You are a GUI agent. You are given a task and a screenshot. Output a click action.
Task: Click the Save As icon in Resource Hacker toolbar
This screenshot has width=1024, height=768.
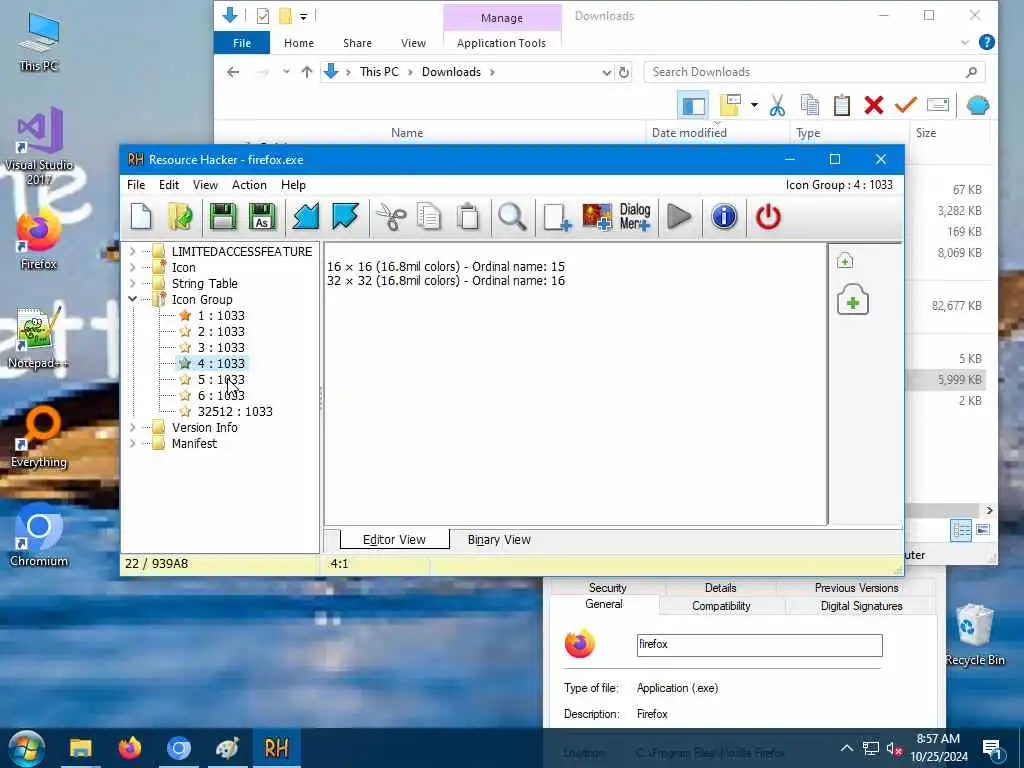tap(262, 217)
